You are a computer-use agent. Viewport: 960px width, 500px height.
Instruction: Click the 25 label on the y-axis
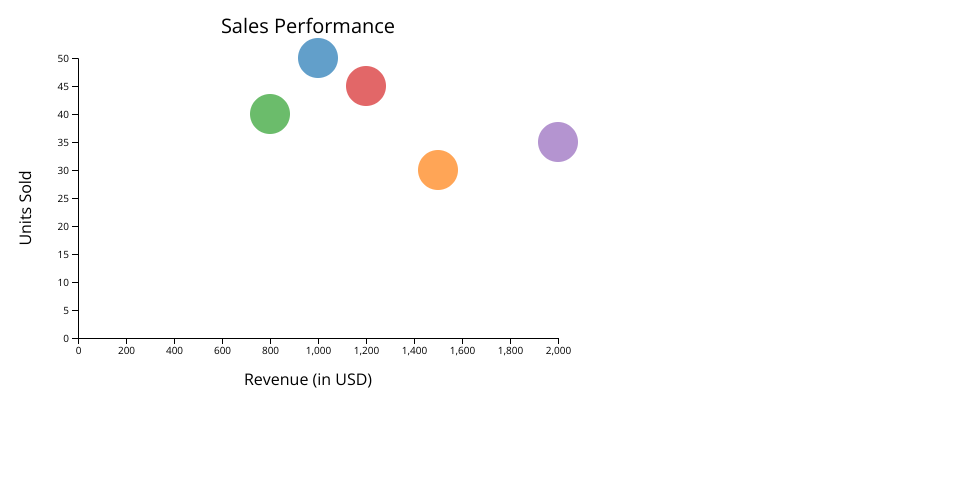[x=63, y=198]
